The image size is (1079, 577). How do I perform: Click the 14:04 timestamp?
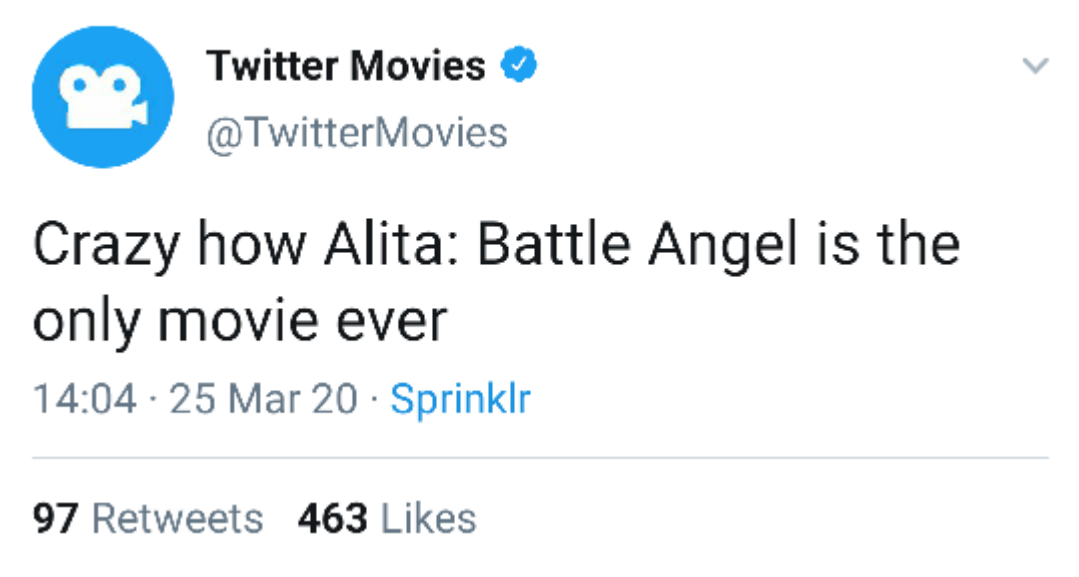(x=84, y=399)
